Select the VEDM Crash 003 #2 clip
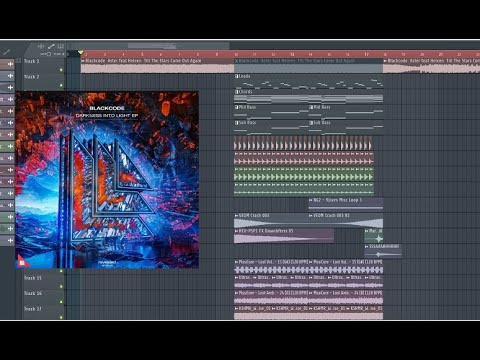Screen dimensions: 480x360 tap(346, 221)
